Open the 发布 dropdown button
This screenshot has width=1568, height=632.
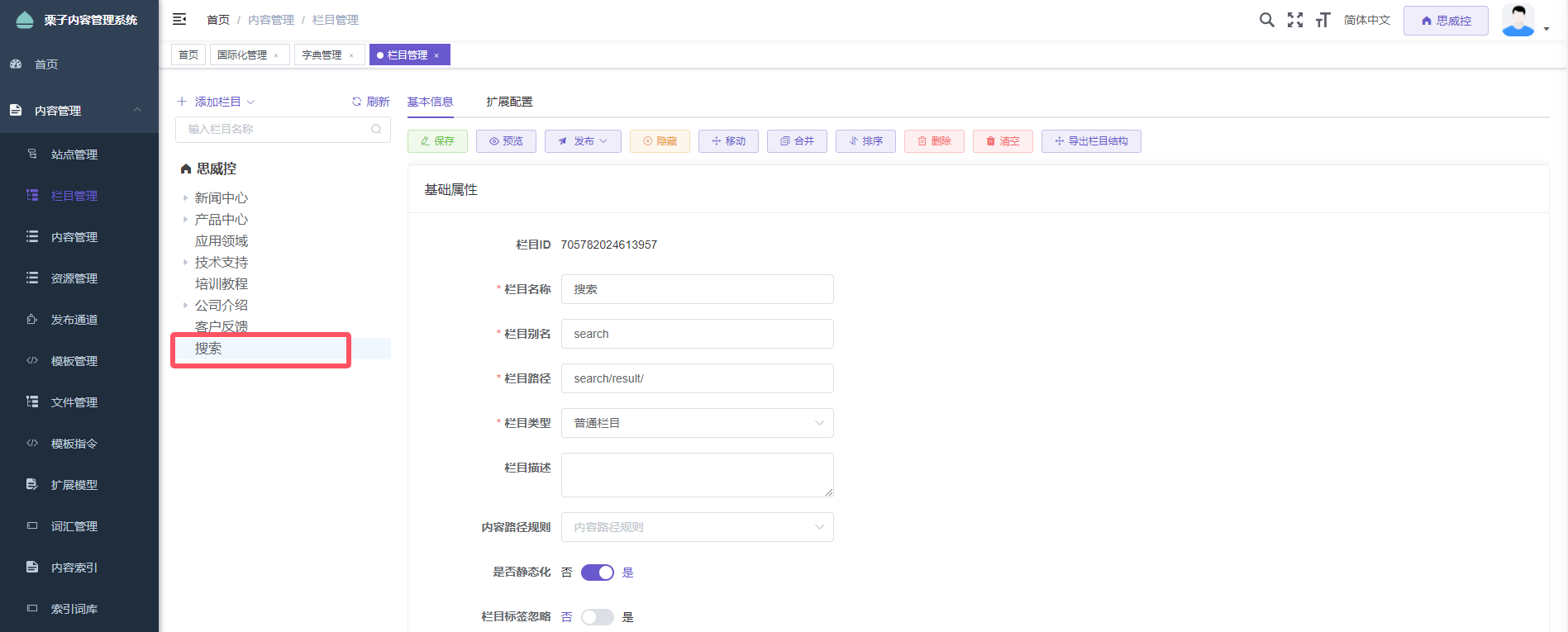coord(583,141)
